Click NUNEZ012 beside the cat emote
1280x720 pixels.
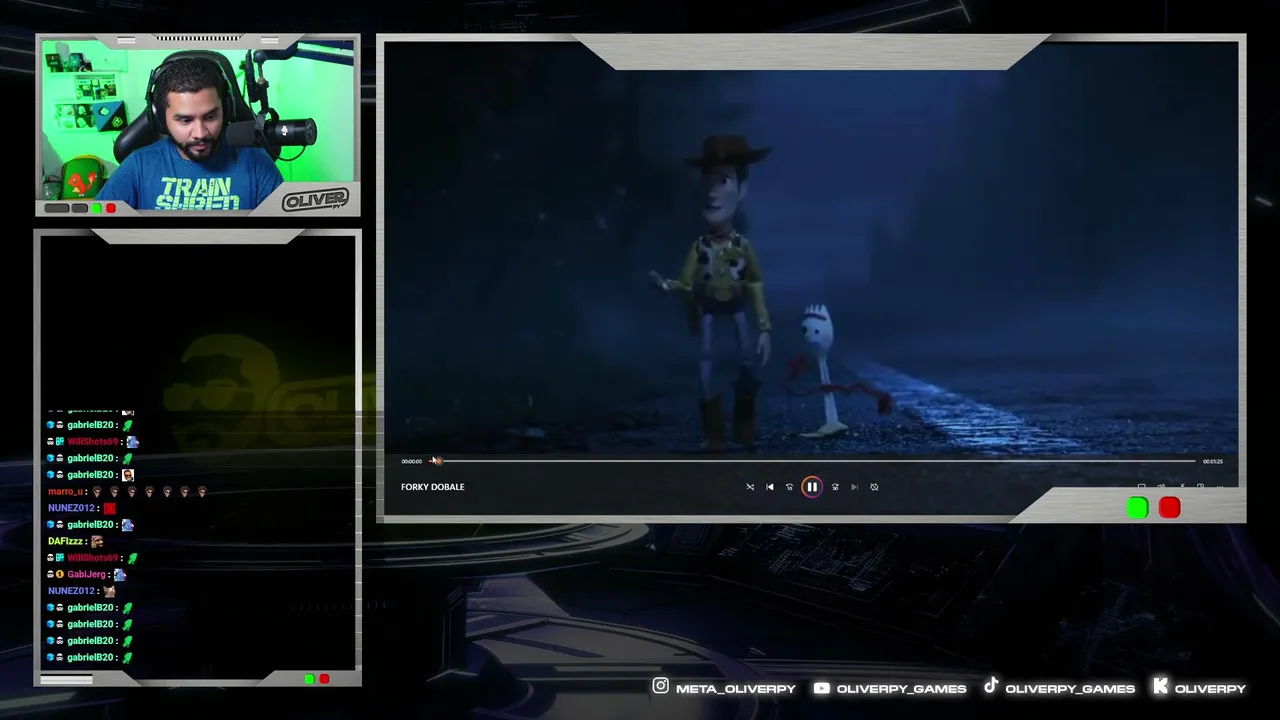click(71, 591)
